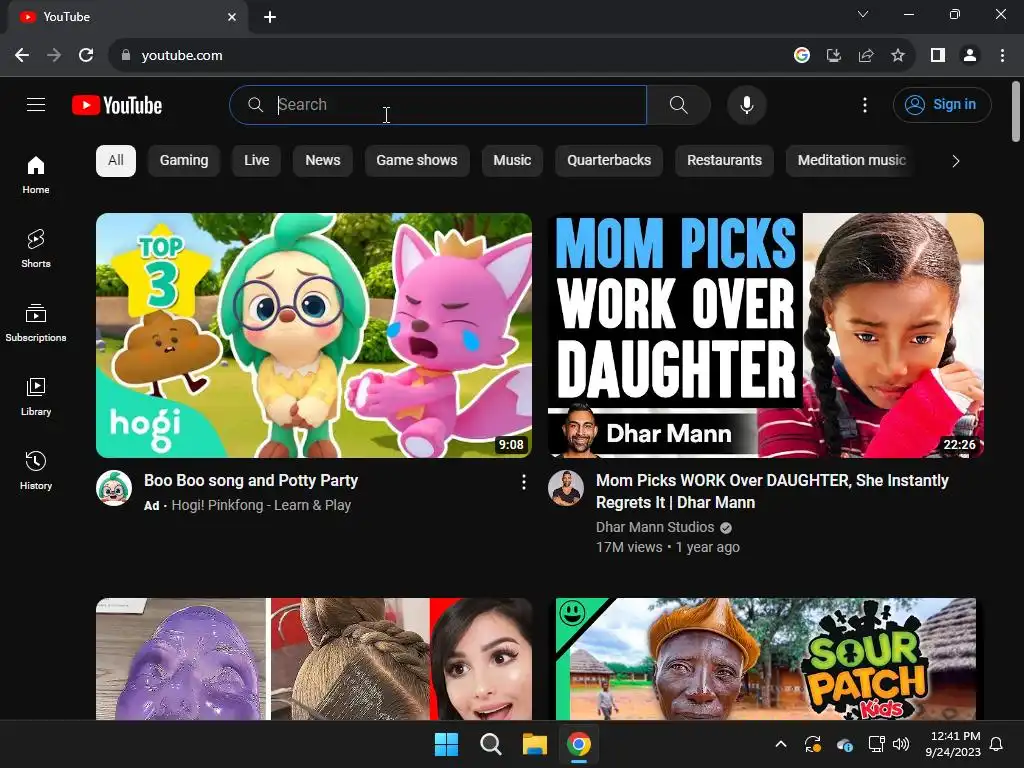Image resolution: width=1024 pixels, height=768 pixels.
Task: Click the Chrome taskbar icon
Action: (x=579, y=744)
